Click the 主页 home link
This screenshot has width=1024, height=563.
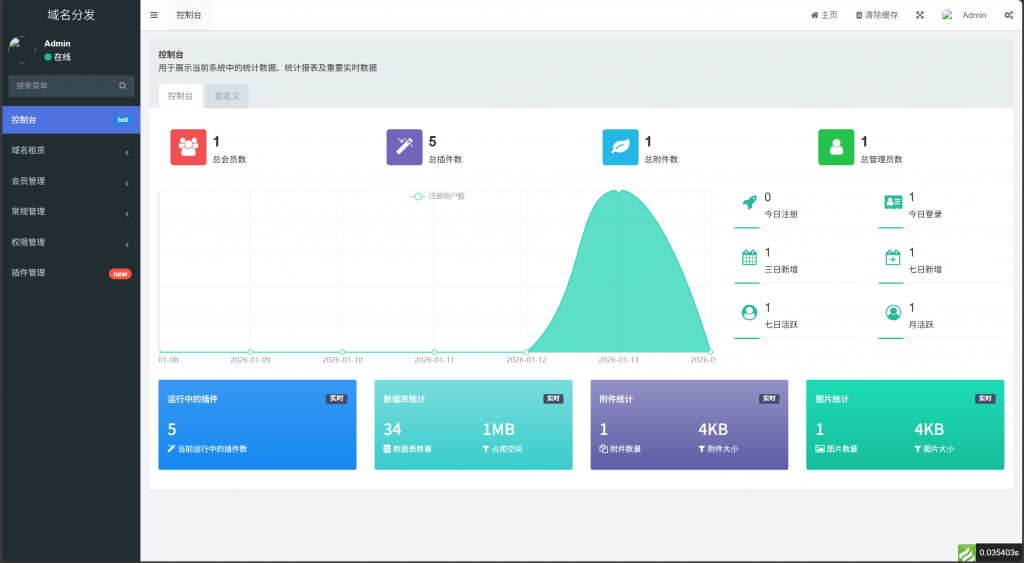(x=824, y=15)
